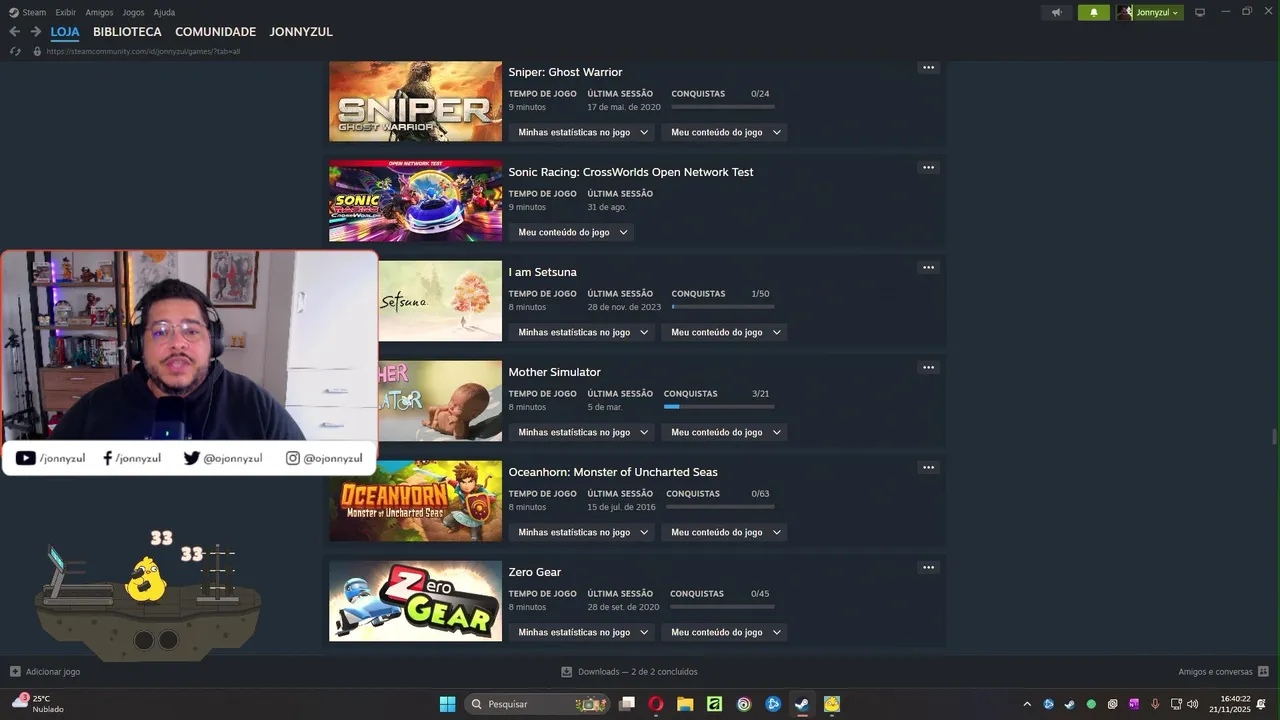Switch to the COMUNIDADE tab
The height and width of the screenshot is (720, 1280).
[215, 32]
